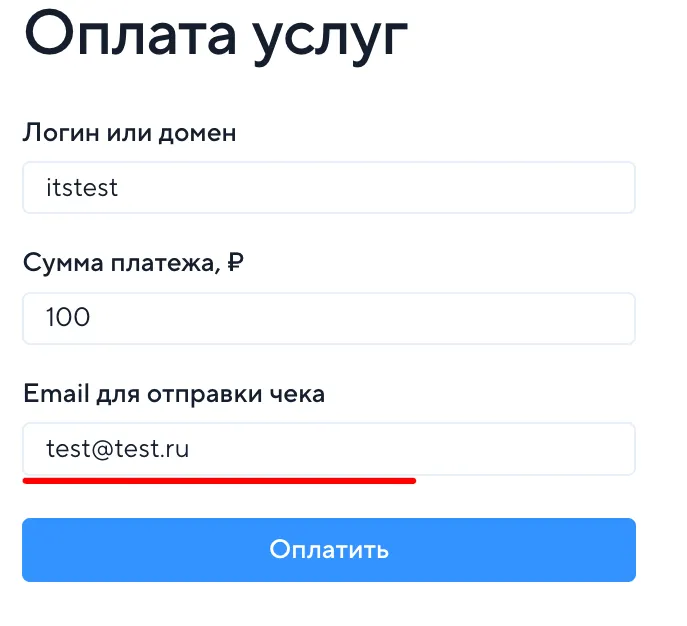Click the word 'Оплата' in the heading
The height and width of the screenshot is (626, 687).
point(122,35)
